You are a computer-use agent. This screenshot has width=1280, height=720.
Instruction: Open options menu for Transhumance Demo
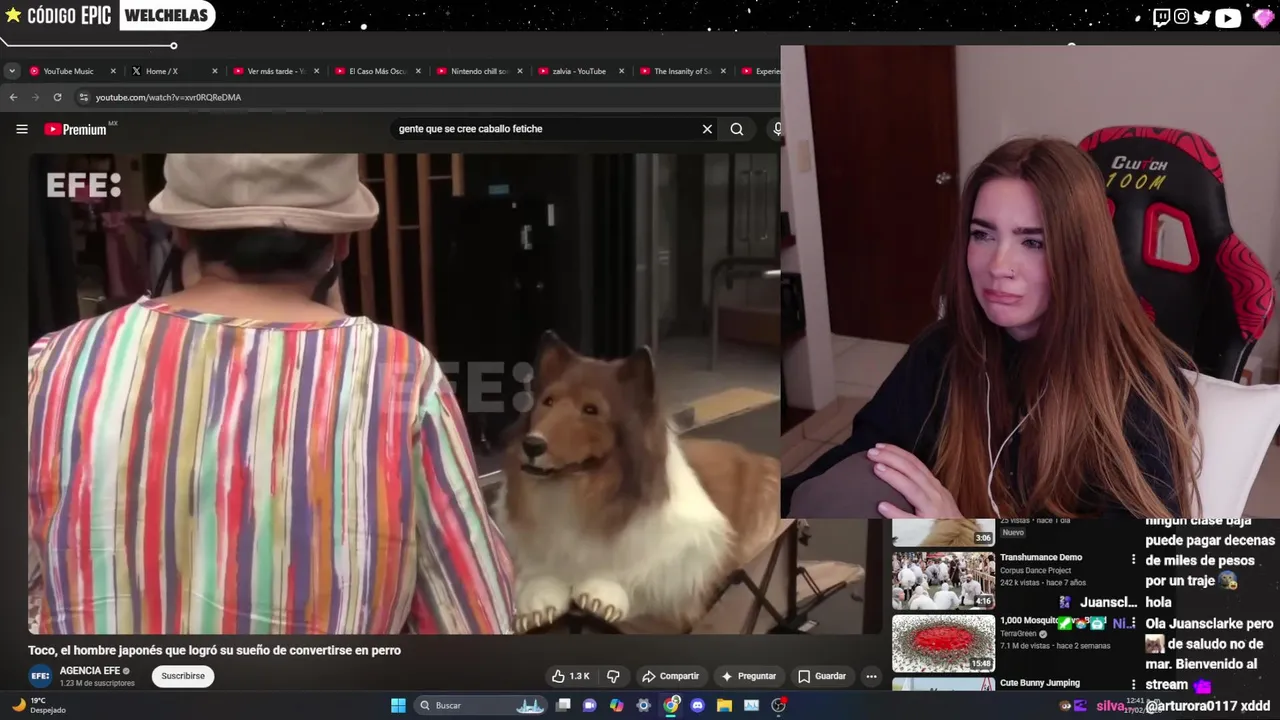[1133, 559]
